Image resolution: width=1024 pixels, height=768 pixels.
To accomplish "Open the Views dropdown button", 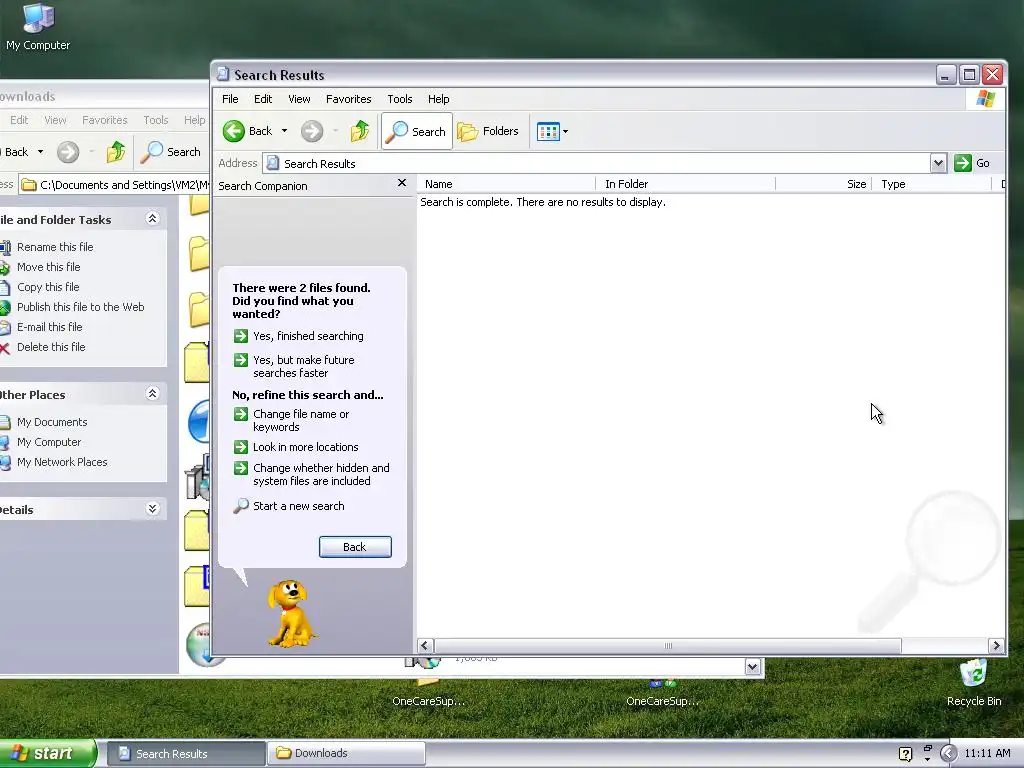I will click(552, 131).
